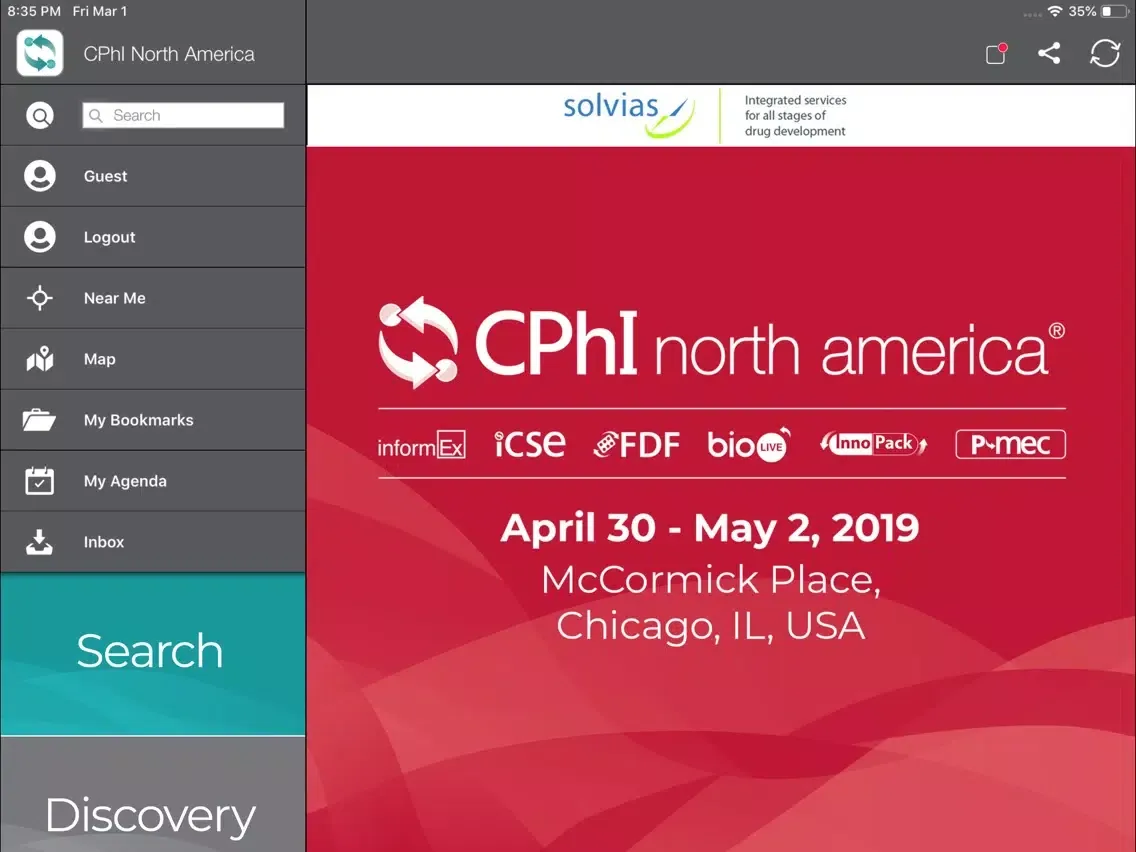Screen dimensions: 1136x852
Task: Open the solvias sponsor banner
Action: point(721,115)
